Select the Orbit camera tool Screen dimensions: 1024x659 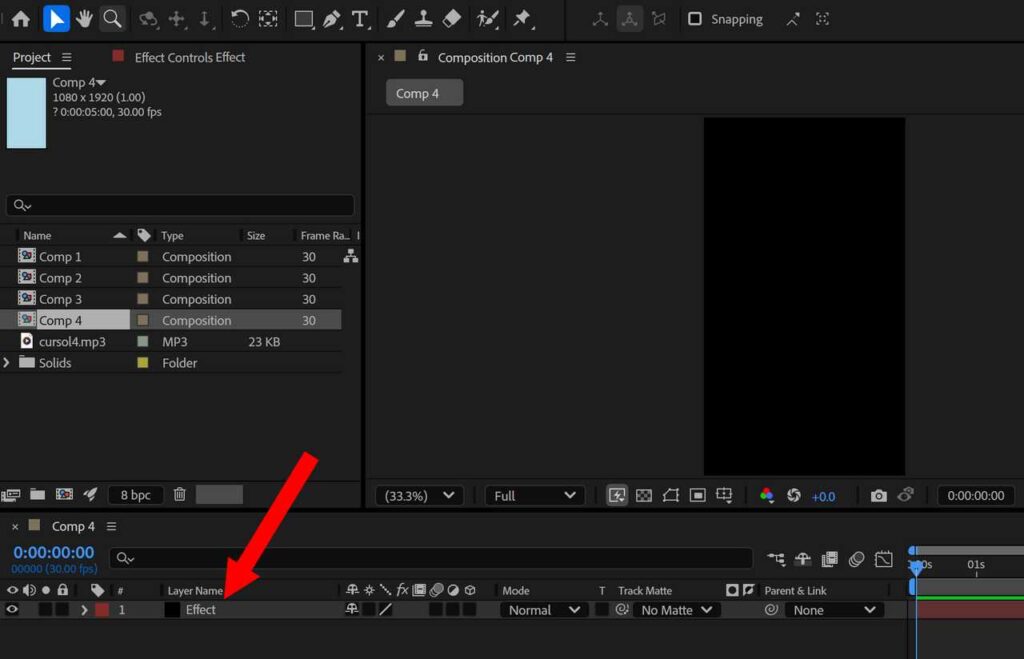(x=148, y=19)
